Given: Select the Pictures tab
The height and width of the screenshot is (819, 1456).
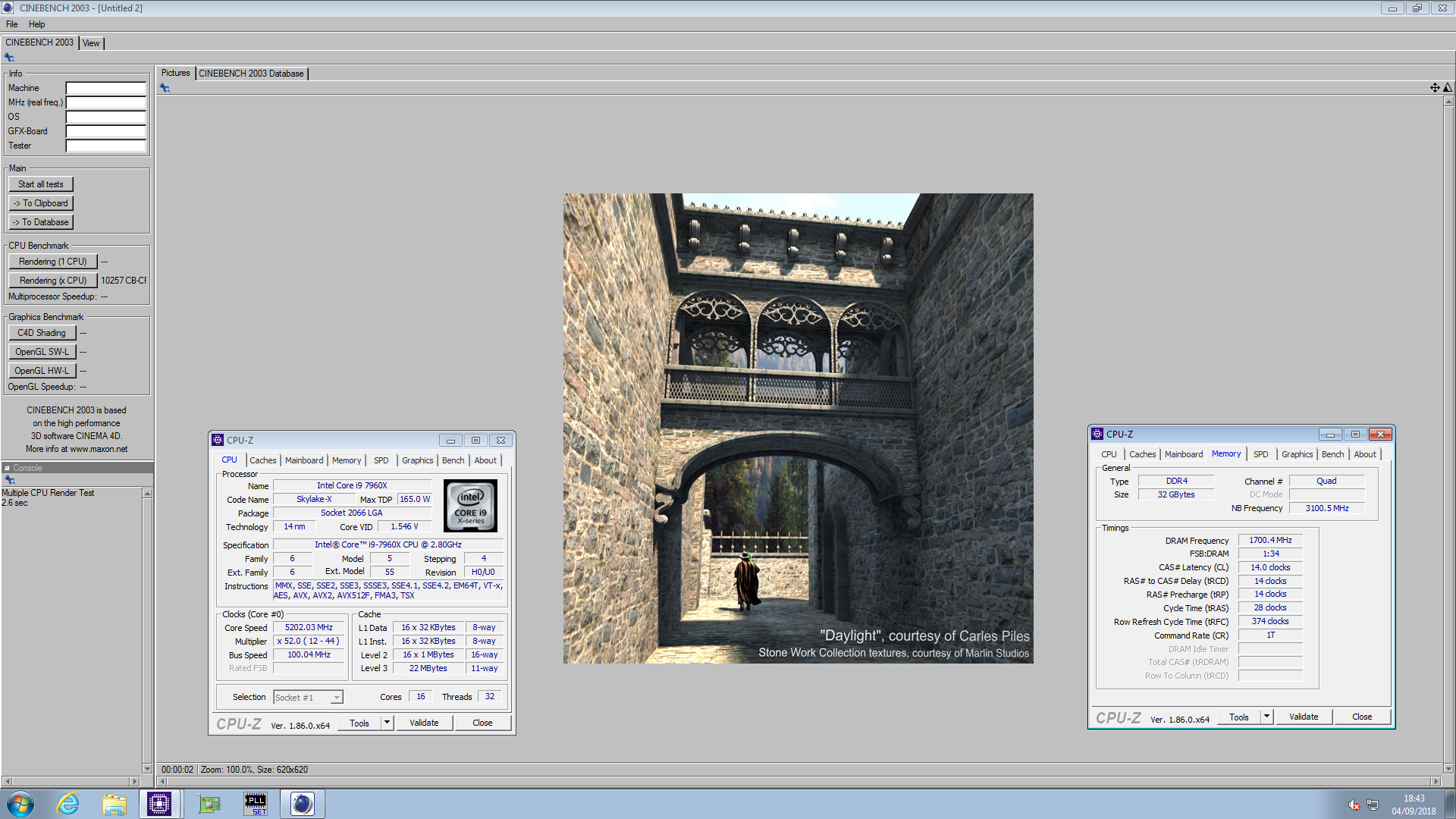Looking at the screenshot, I should (175, 73).
